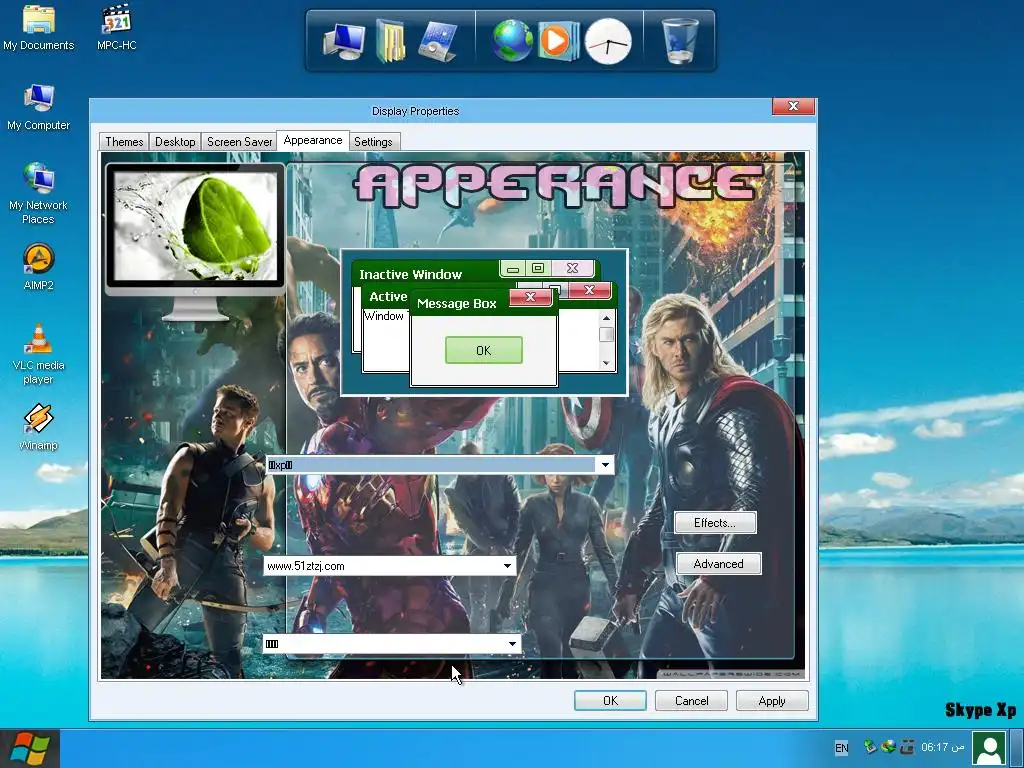Image resolution: width=1024 pixels, height=768 pixels.
Task: Switch to the Desktop tab
Action: (x=175, y=142)
